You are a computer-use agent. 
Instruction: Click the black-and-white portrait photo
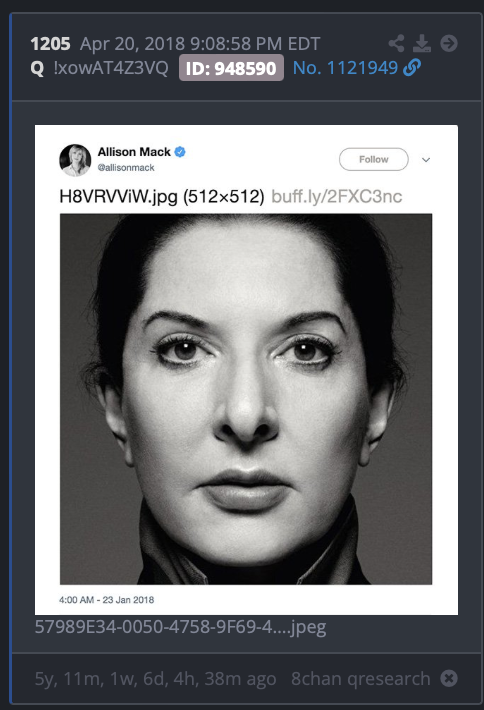[x=246, y=399]
